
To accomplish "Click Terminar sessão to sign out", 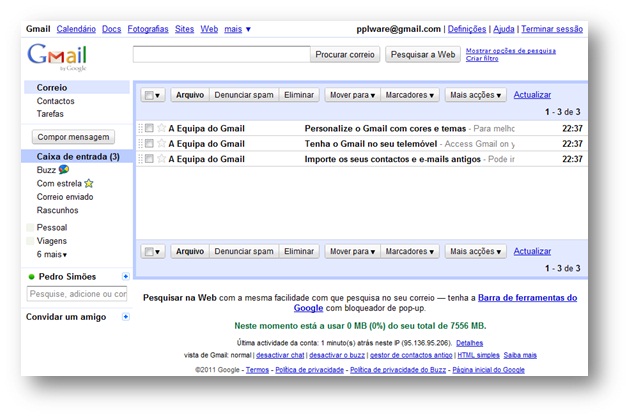I will tap(552, 29).
